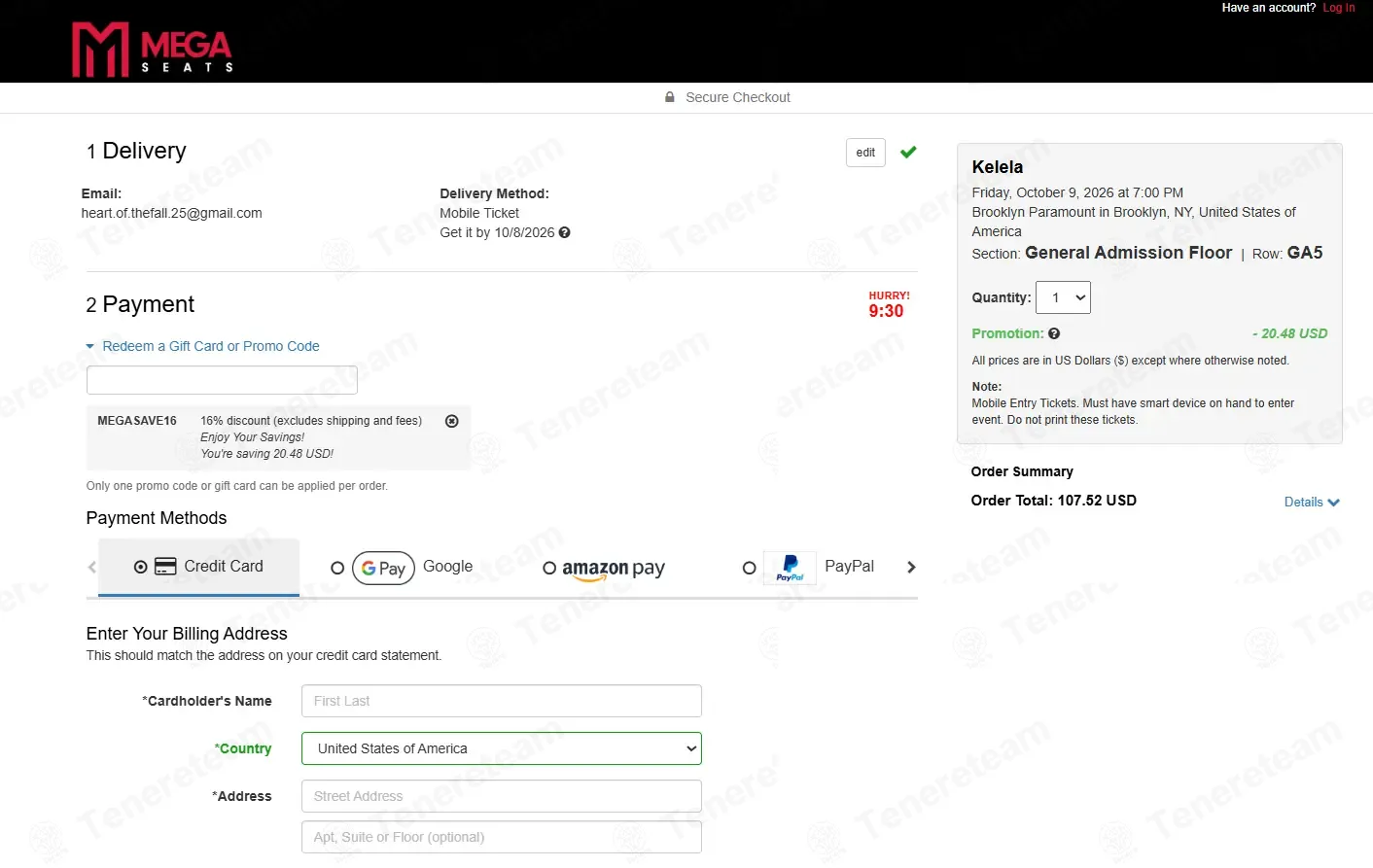Viewport: 1373px width, 868px height.
Task: Click into the promo code field
Action: [x=222, y=380]
